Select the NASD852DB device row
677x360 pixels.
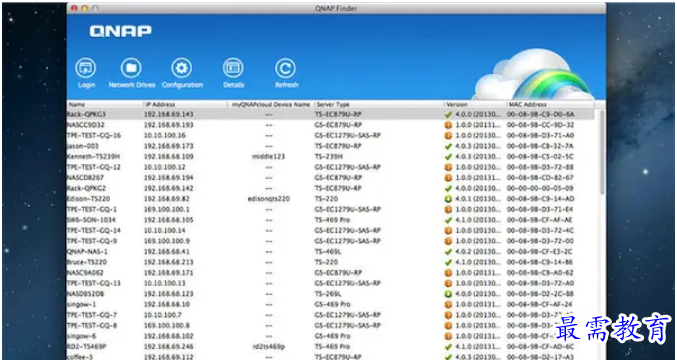[331, 294]
